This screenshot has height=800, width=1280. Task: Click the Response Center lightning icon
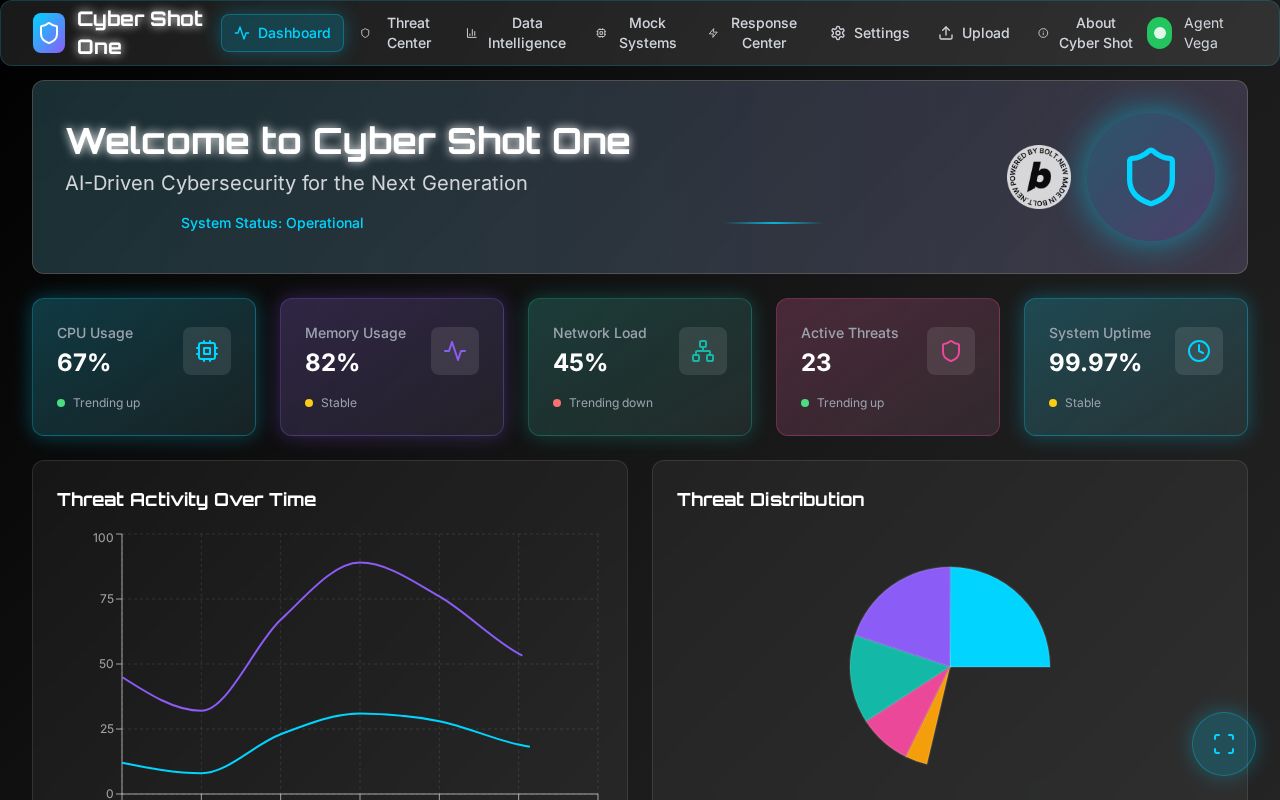713,33
